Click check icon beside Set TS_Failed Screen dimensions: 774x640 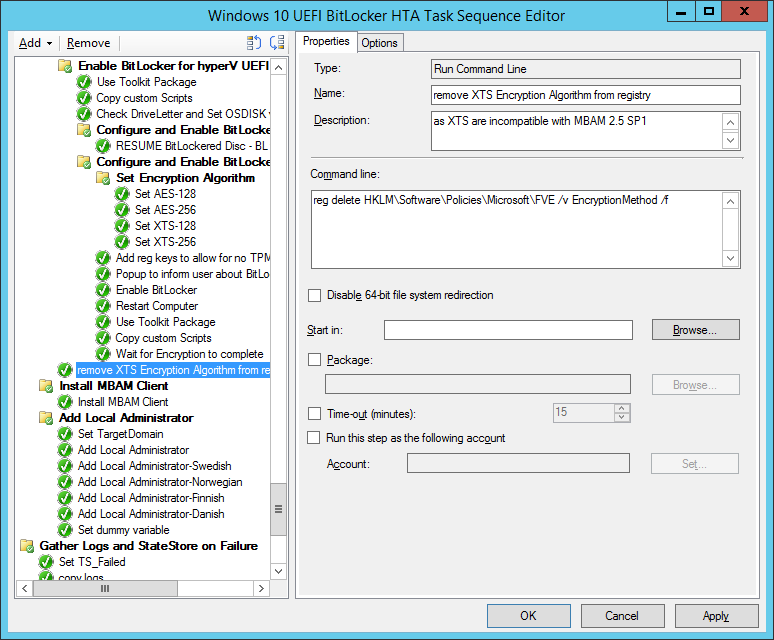click(x=46, y=562)
